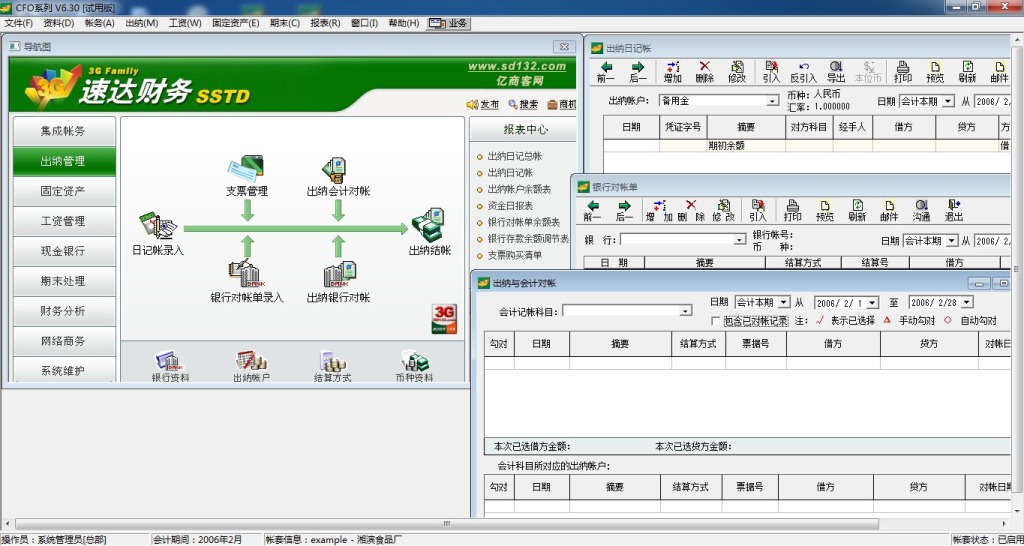Open 帐务(A) menu
This screenshot has width=1024, height=546.
pos(99,23)
